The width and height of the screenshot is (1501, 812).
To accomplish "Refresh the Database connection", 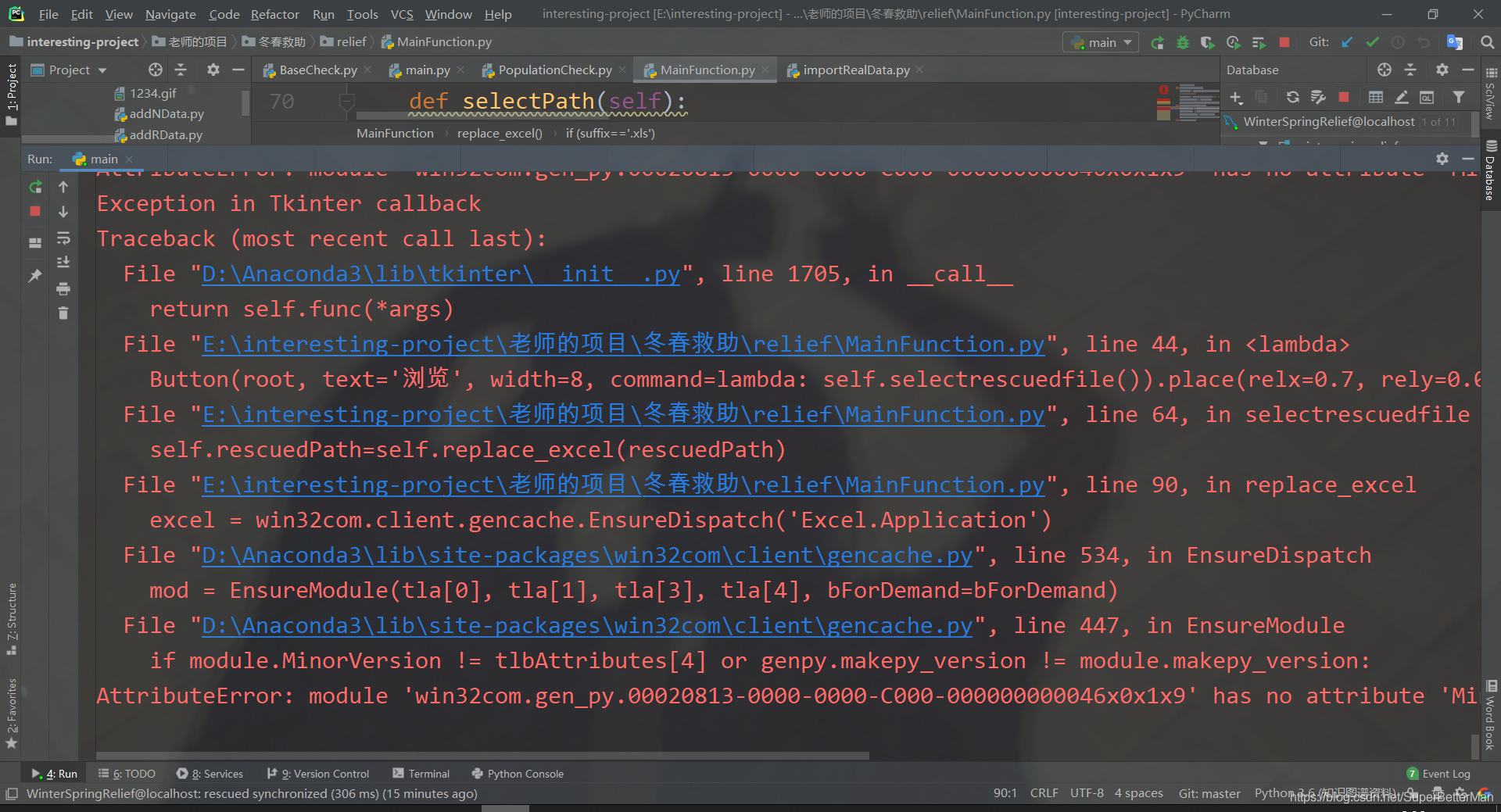I will coord(1293,96).
